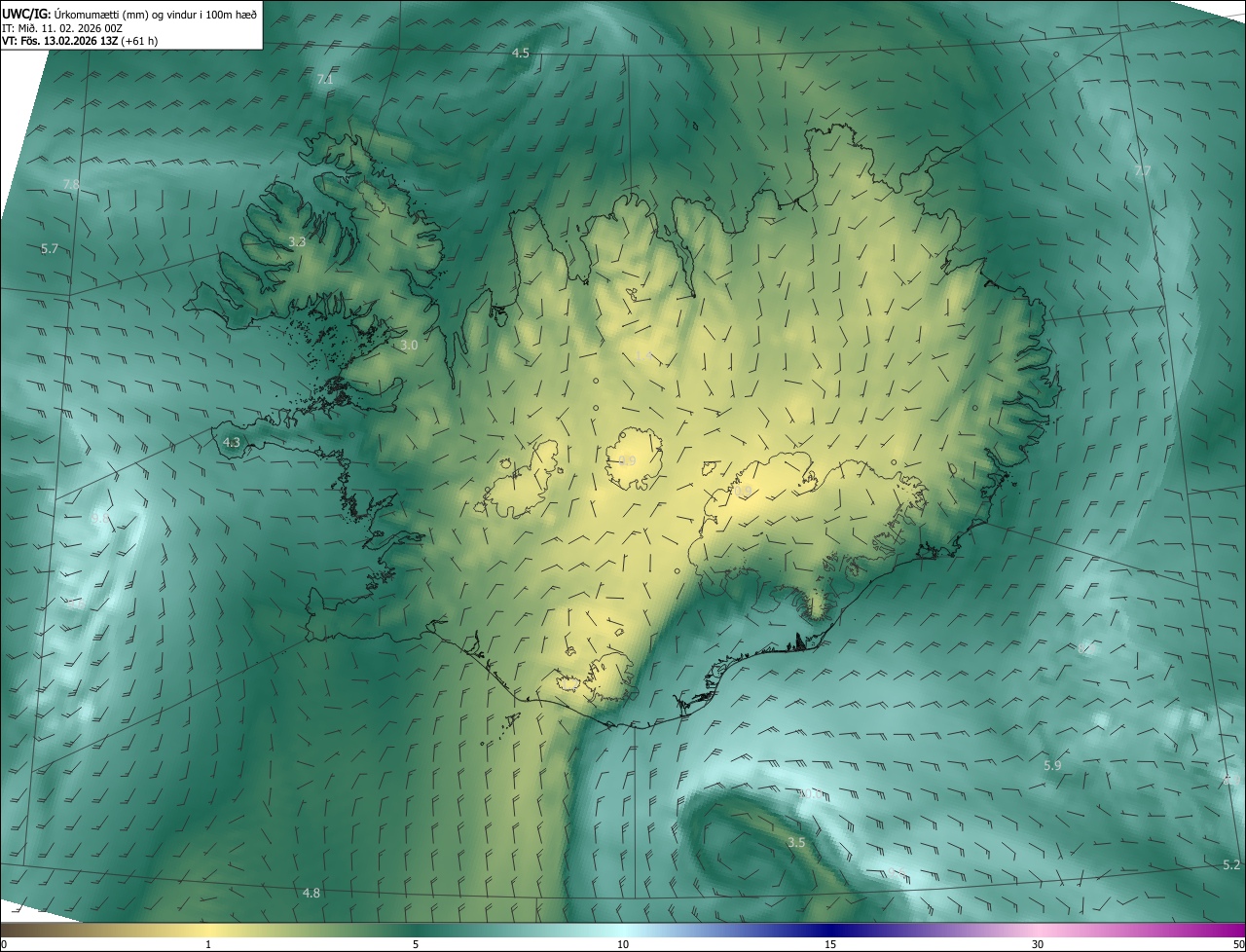Click the 7.7 value label
This screenshot has width=1246, height=952.
coord(1142,171)
